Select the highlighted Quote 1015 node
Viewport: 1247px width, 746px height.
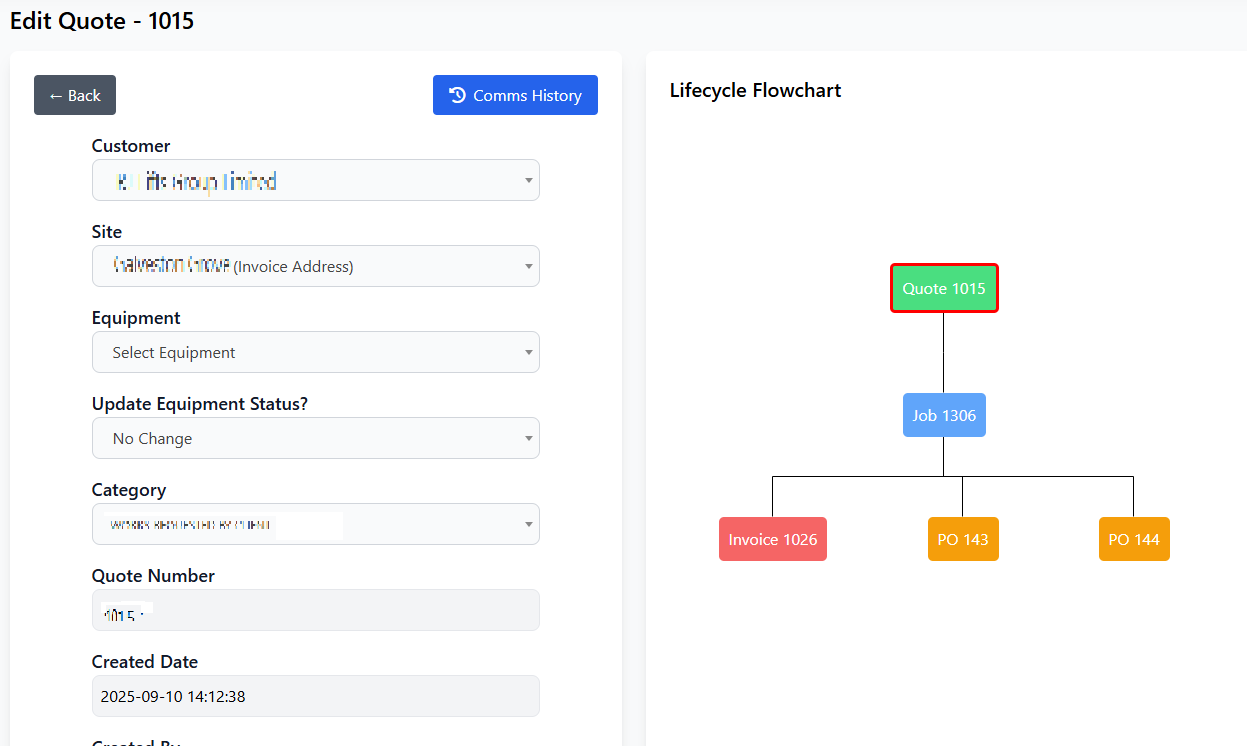pos(944,288)
